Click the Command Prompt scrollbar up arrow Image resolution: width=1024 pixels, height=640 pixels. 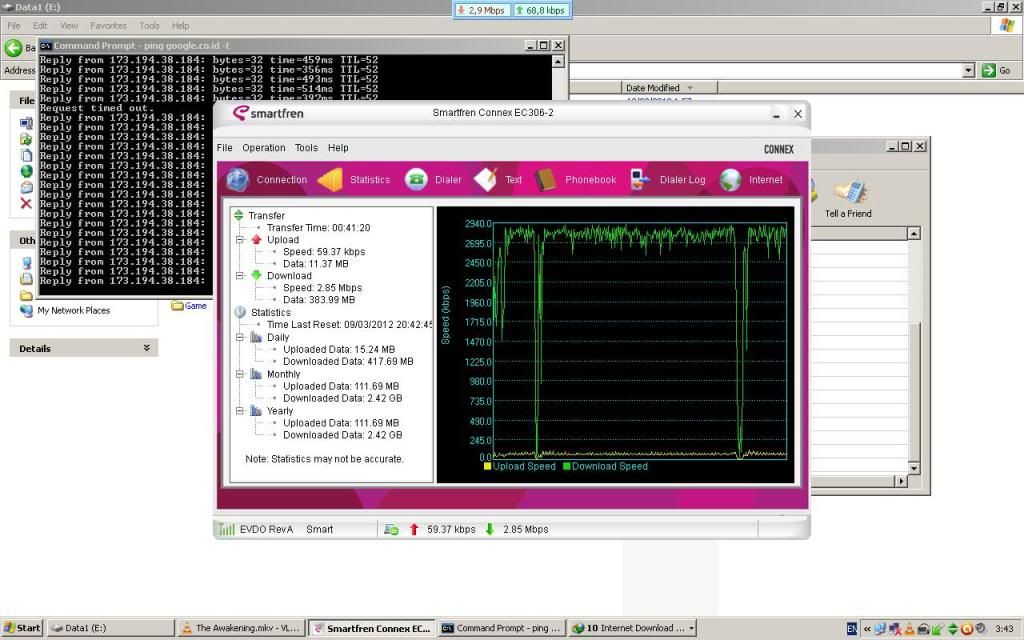[558, 61]
